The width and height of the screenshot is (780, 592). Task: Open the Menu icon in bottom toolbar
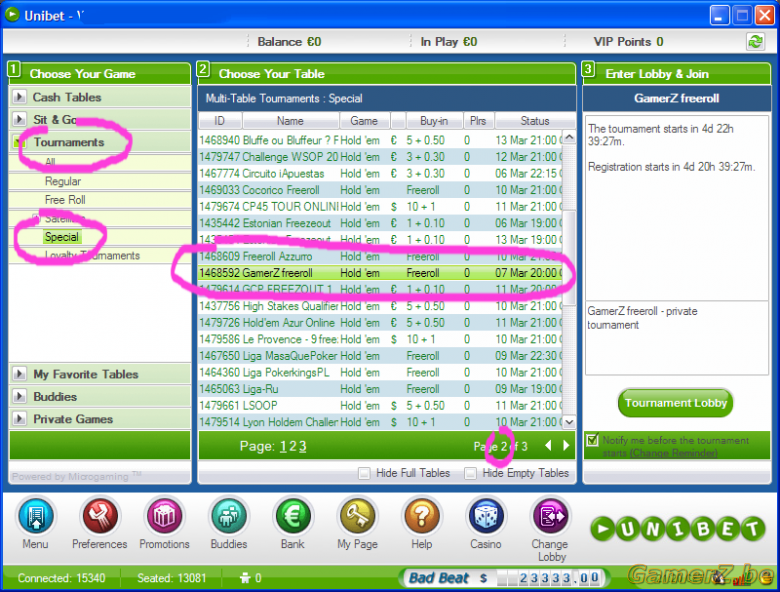click(x=35, y=517)
